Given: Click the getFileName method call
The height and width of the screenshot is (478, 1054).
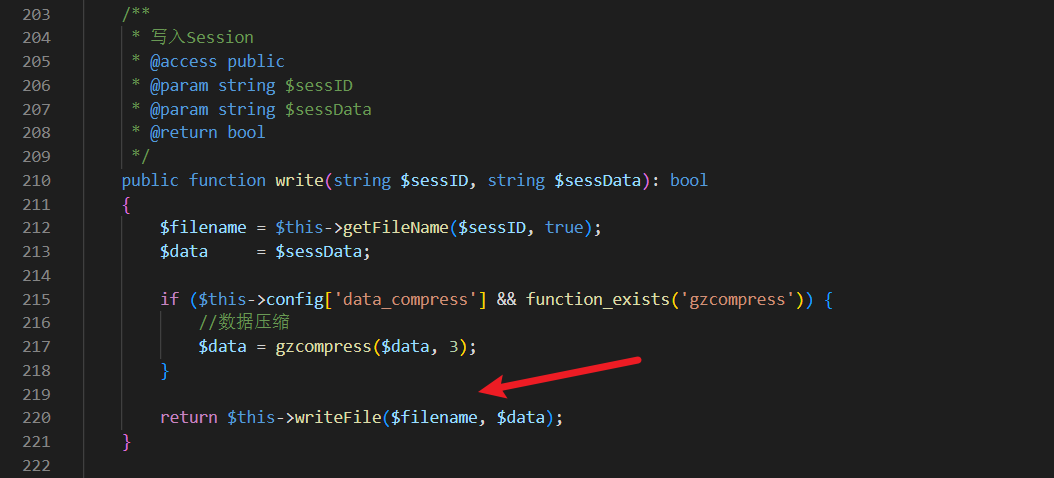Looking at the screenshot, I should pos(395,228).
